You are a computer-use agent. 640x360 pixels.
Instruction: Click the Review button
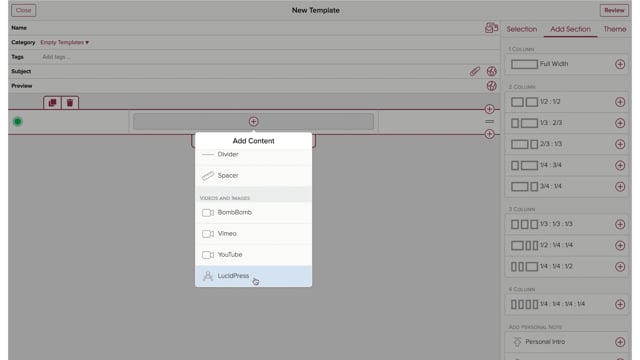pos(614,10)
